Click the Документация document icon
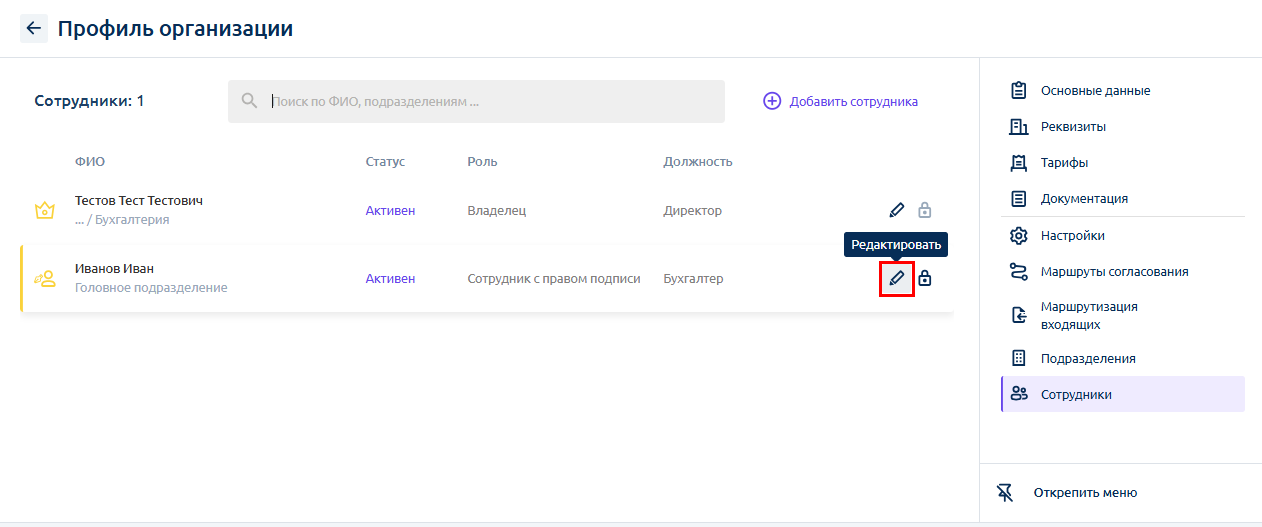The width and height of the screenshot is (1262, 527). pyautogui.click(x=1019, y=199)
